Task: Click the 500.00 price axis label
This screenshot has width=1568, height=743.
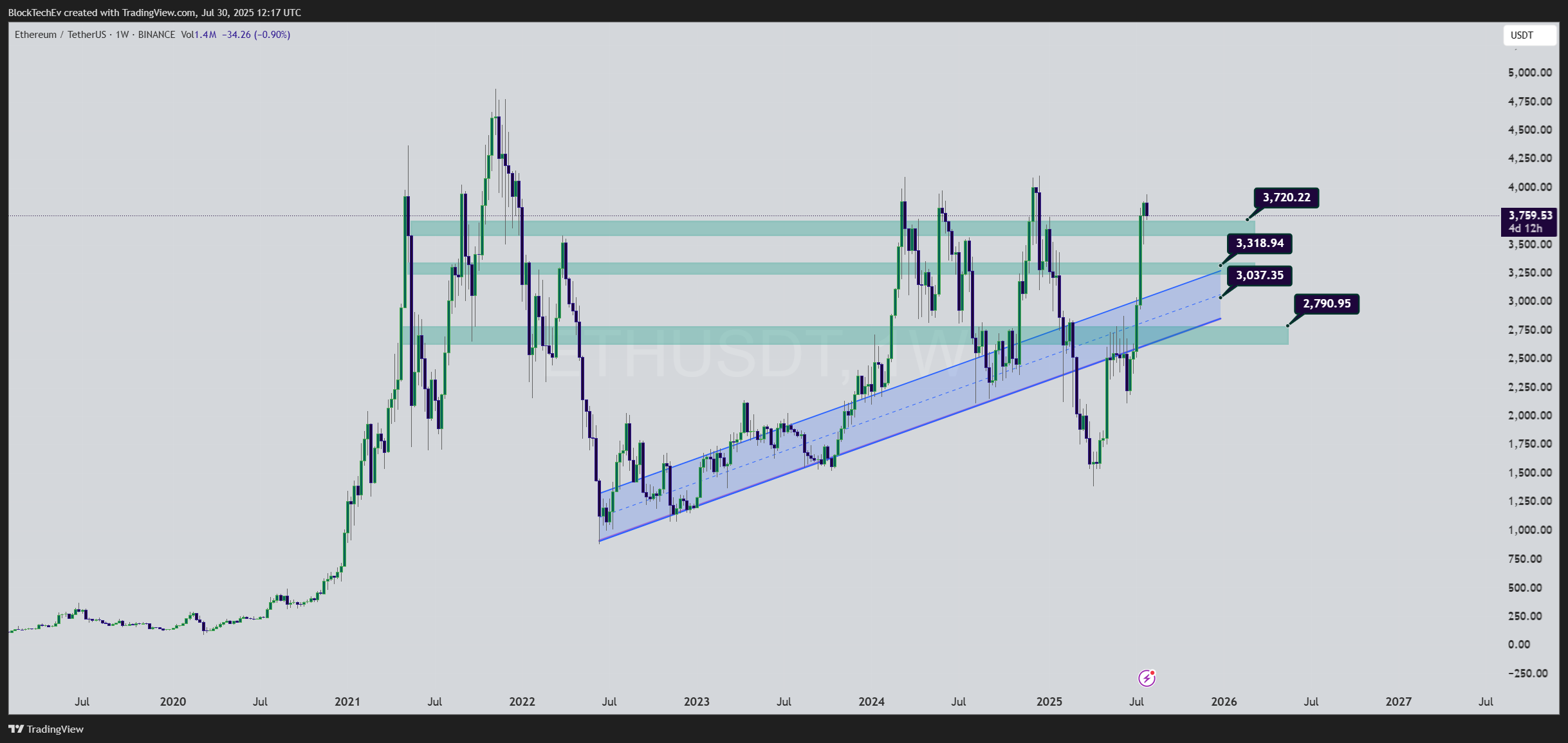Action: coord(1525,588)
